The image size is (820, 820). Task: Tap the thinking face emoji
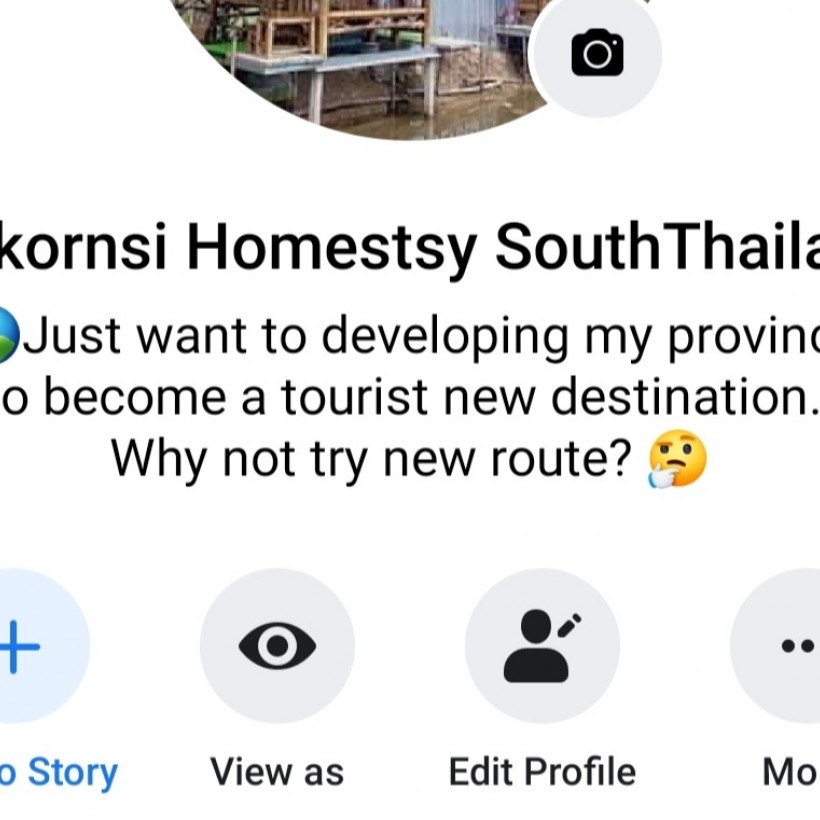tap(677, 459)
